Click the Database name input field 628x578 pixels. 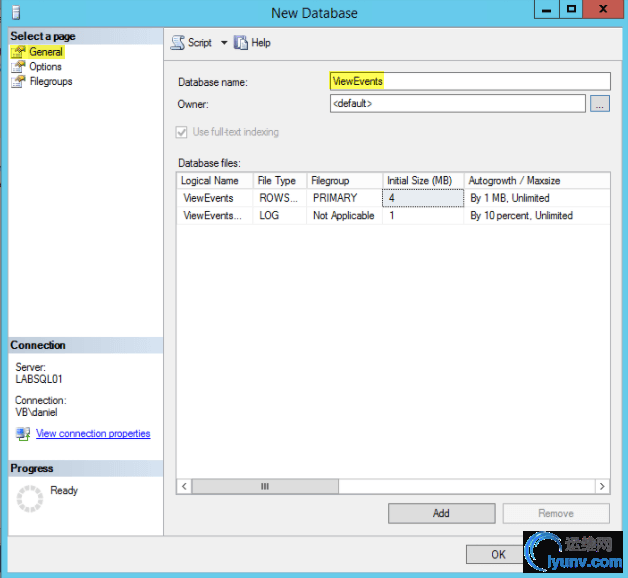[x=470, y=81]
